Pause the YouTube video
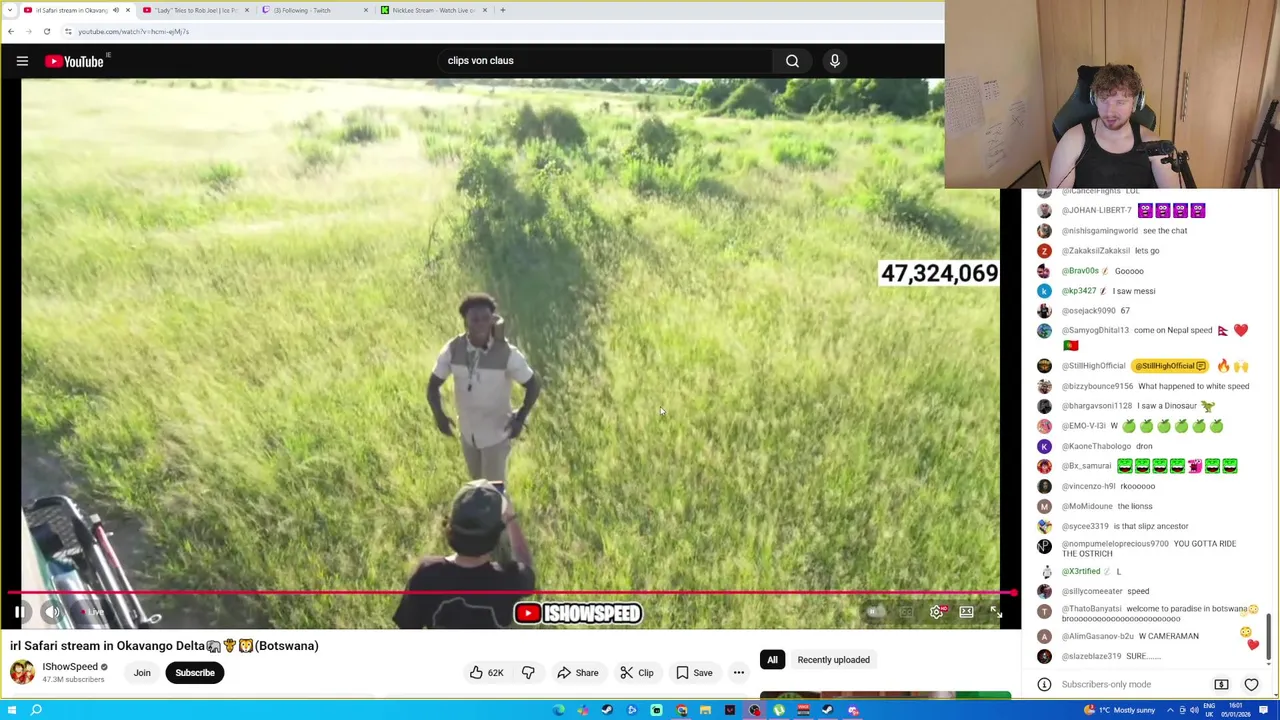The height and width of the screenshot is (720, 1280). [x=19, y=612]
